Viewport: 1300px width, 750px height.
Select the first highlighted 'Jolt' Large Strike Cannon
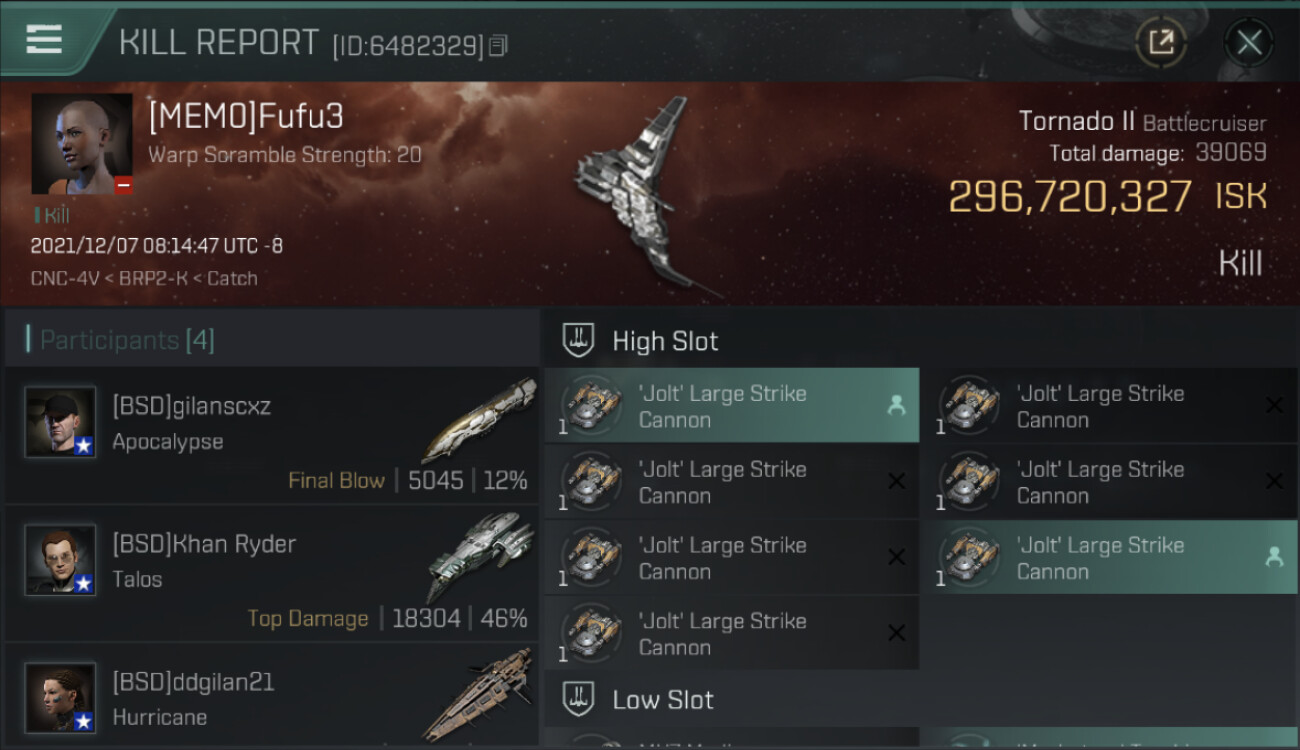coord(732,406)
